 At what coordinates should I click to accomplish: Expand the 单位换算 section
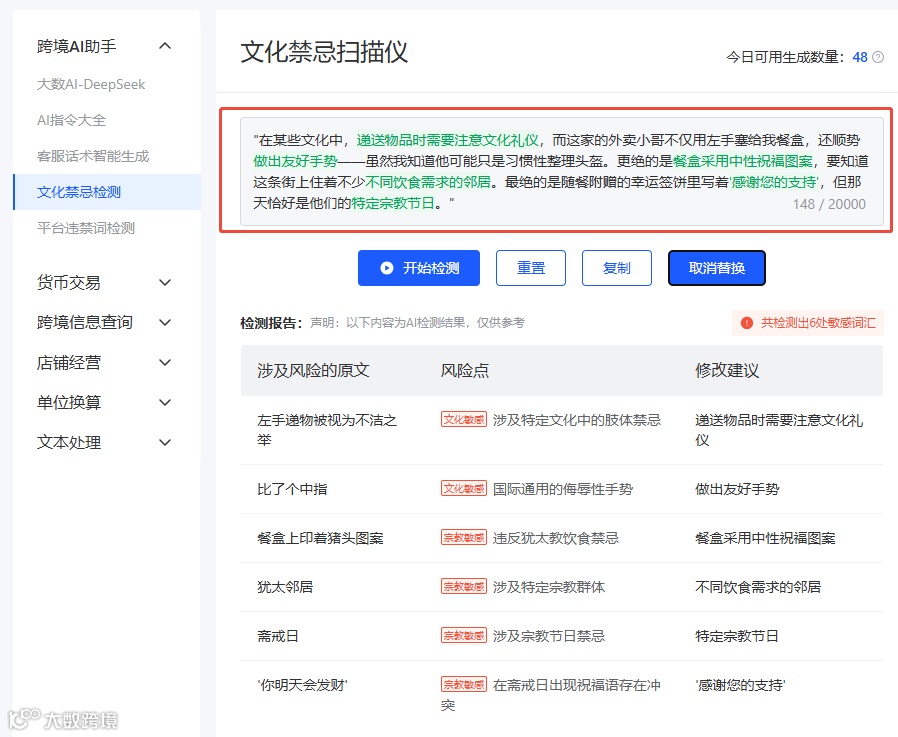165,403
